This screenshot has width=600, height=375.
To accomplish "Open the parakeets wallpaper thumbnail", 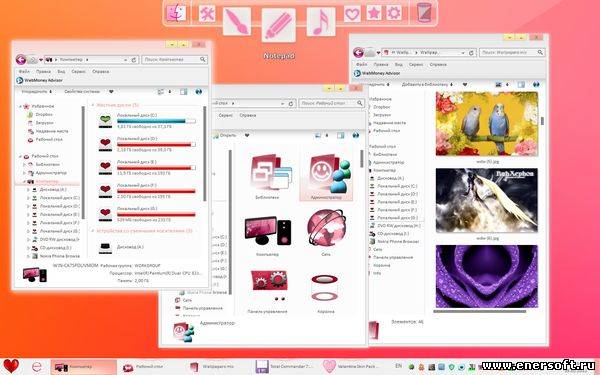I will click(x=487, y=123).
